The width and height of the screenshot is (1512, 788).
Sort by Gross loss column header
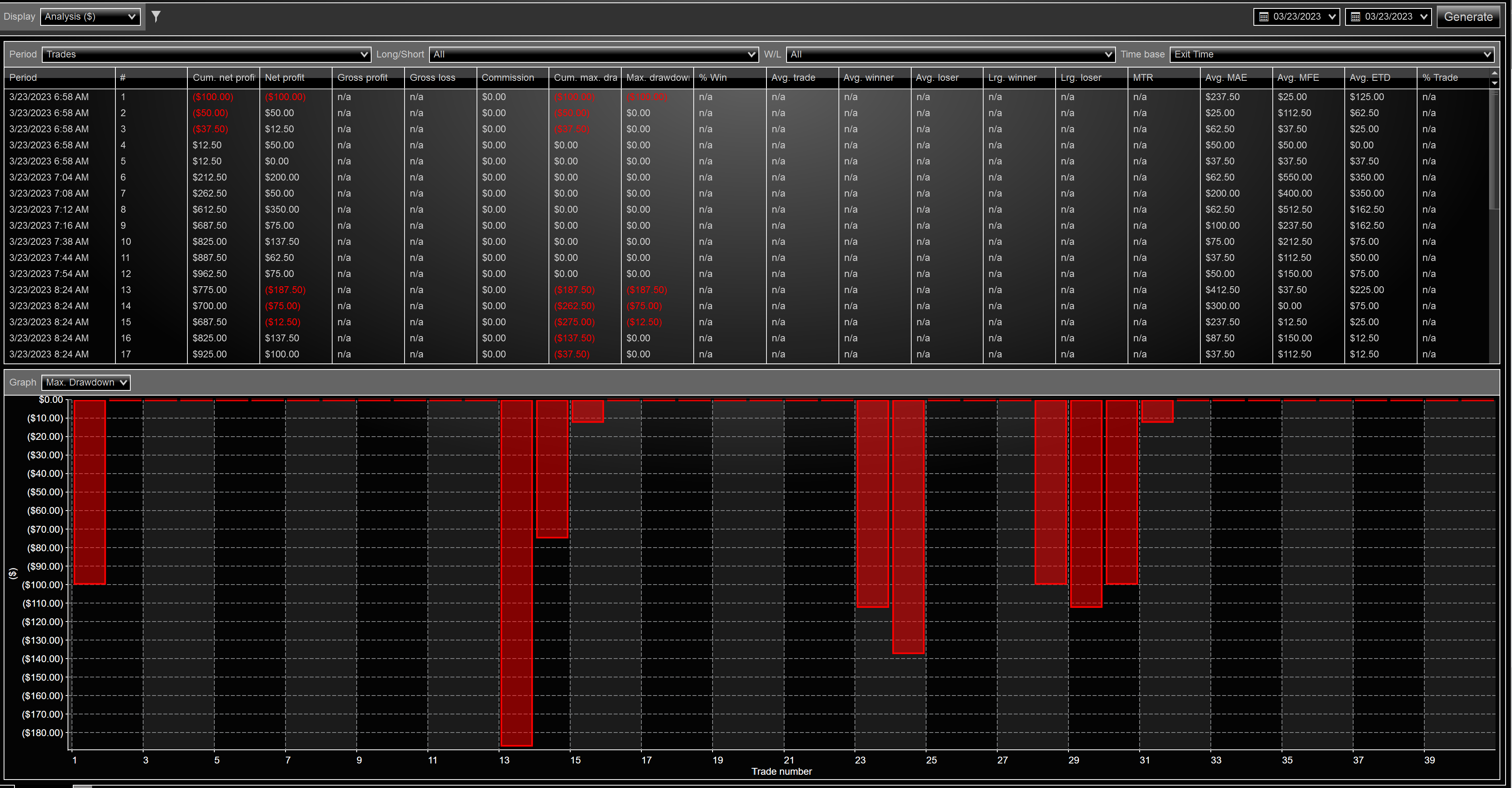click(440, 78)
